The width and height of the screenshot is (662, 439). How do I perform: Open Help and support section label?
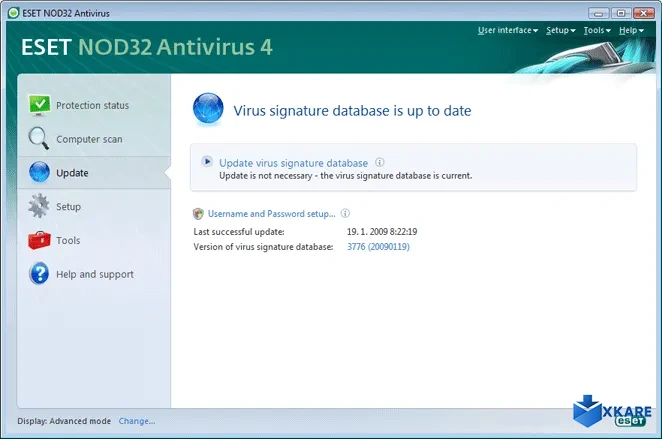[x=95, y=274]
